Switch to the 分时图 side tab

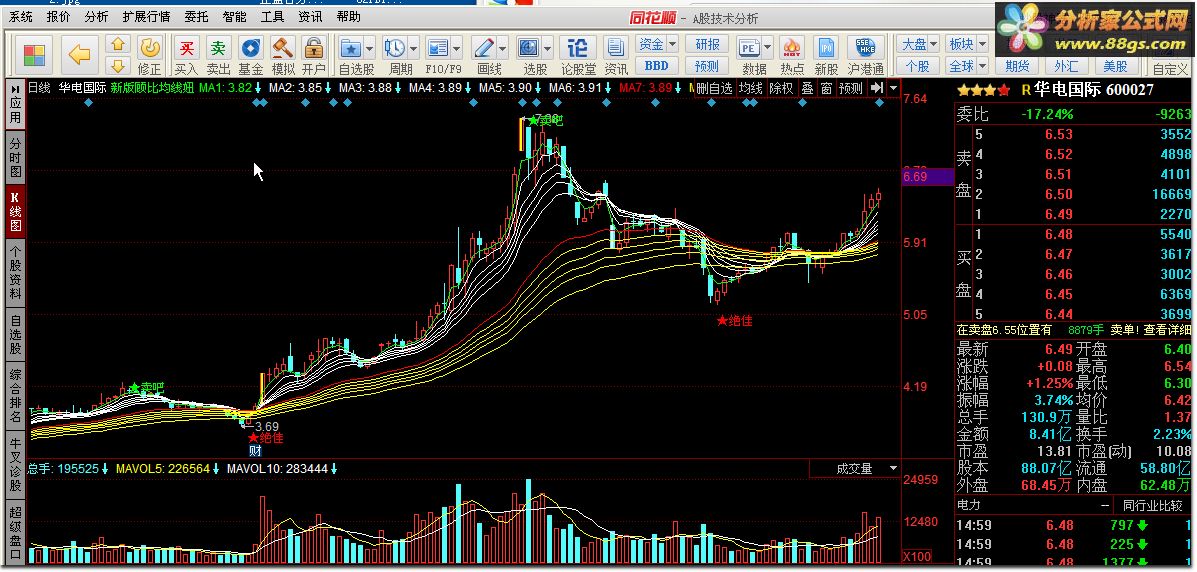coord(15,157)
